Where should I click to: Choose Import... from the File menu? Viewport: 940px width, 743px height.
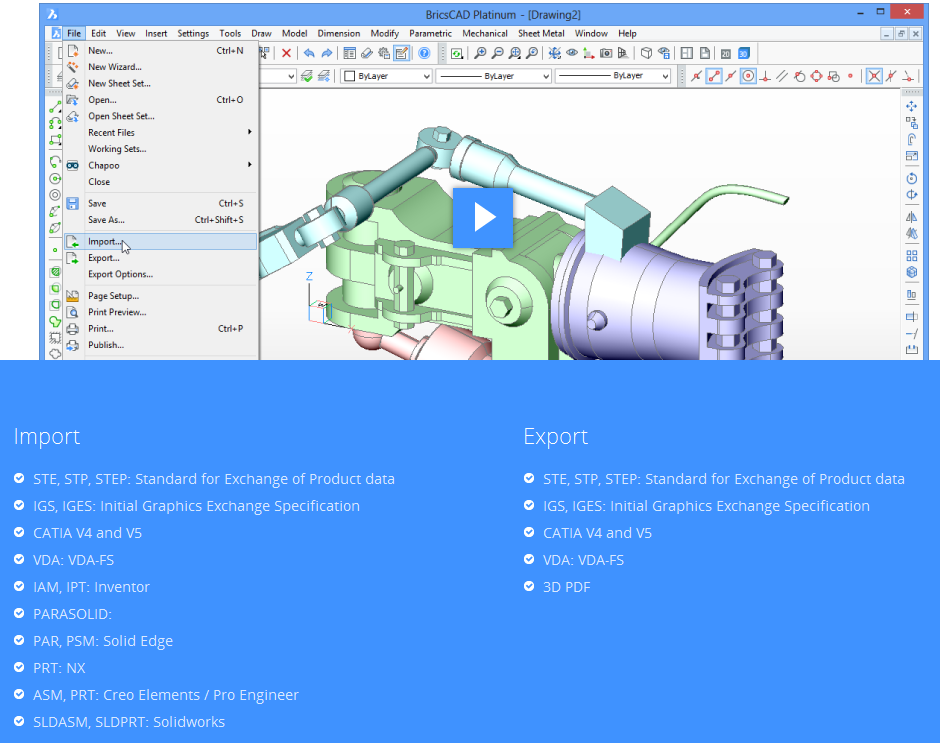pyautogui.click(x=162, y=242)
